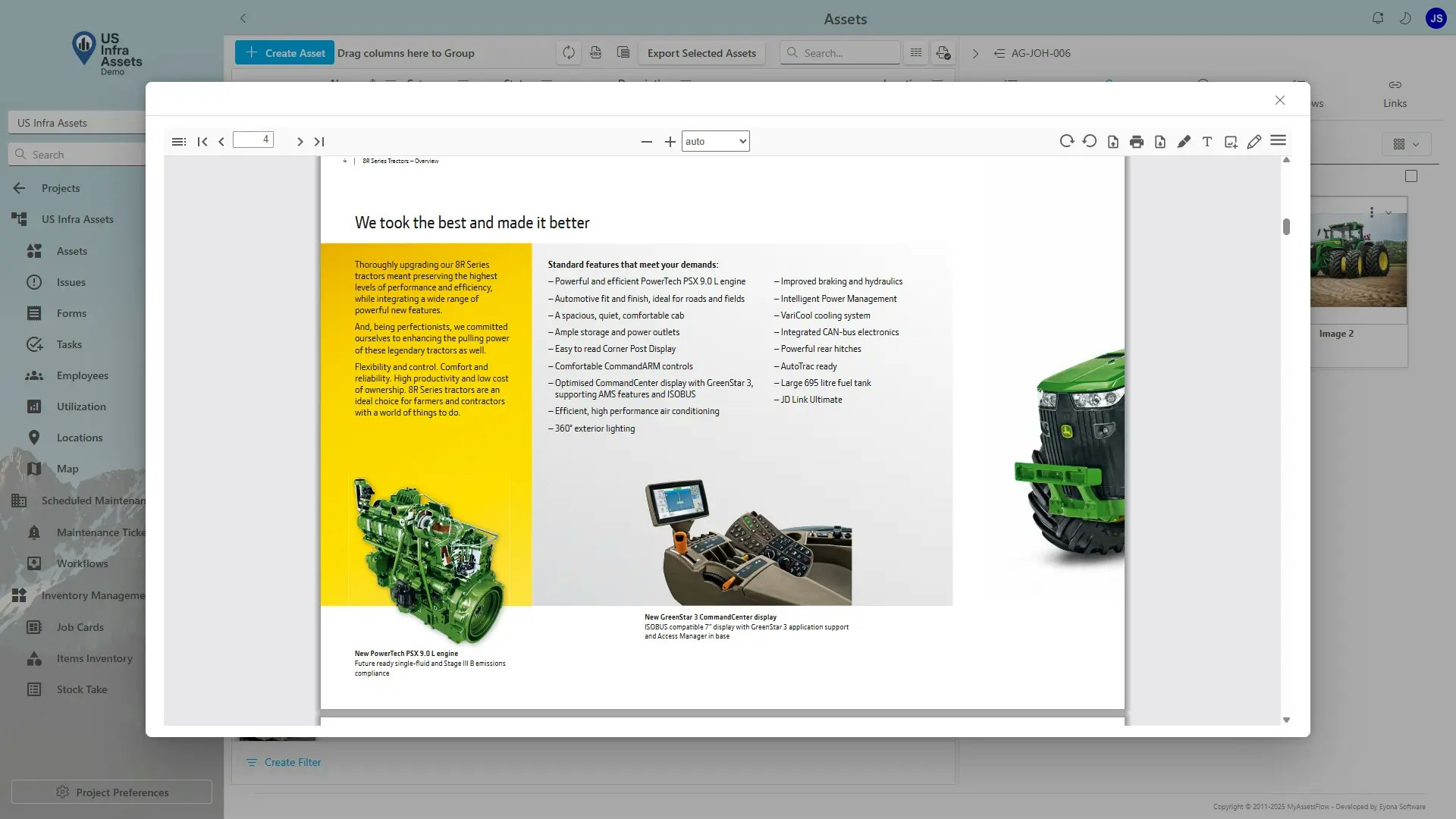Switch to the Links tab

pos(1395,94)
